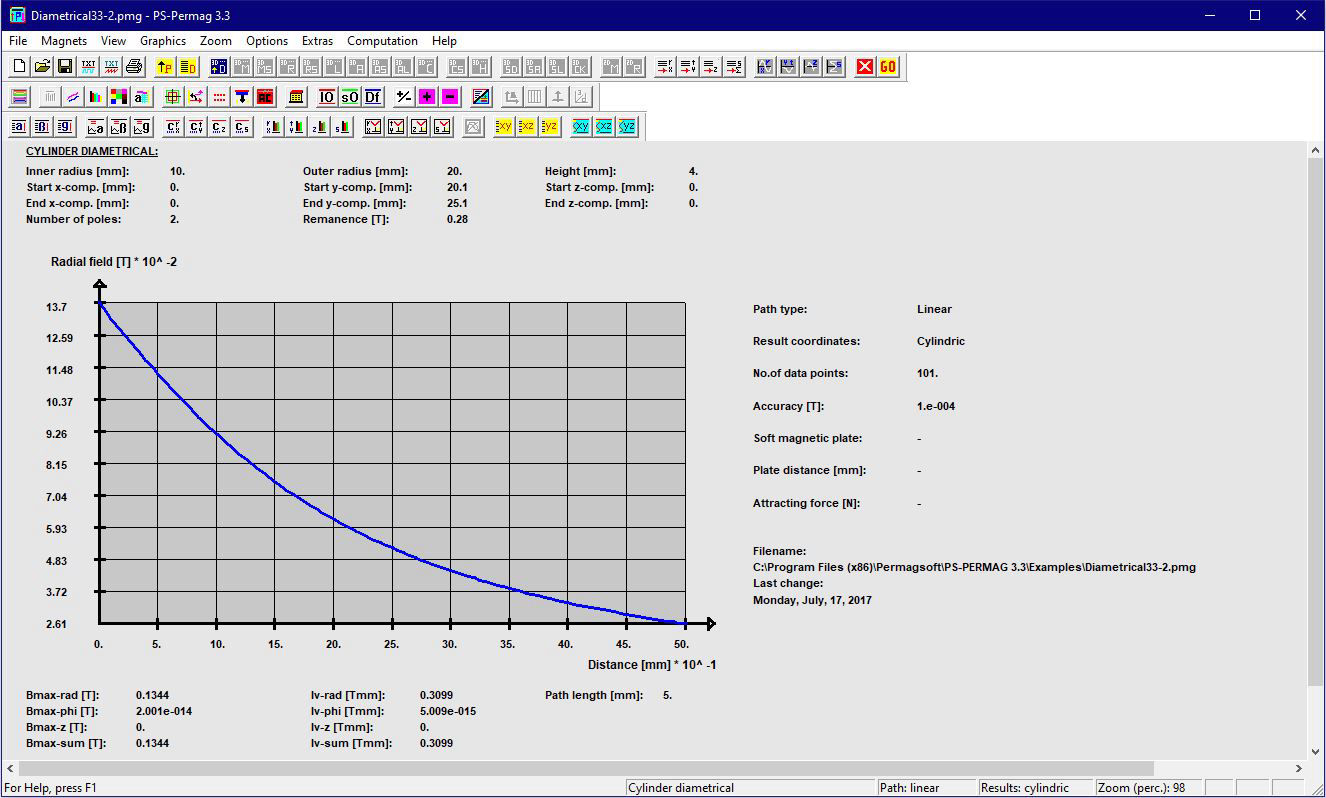Open the Magnets menu
Screen dimensions: 1326x798
point(64,41)
